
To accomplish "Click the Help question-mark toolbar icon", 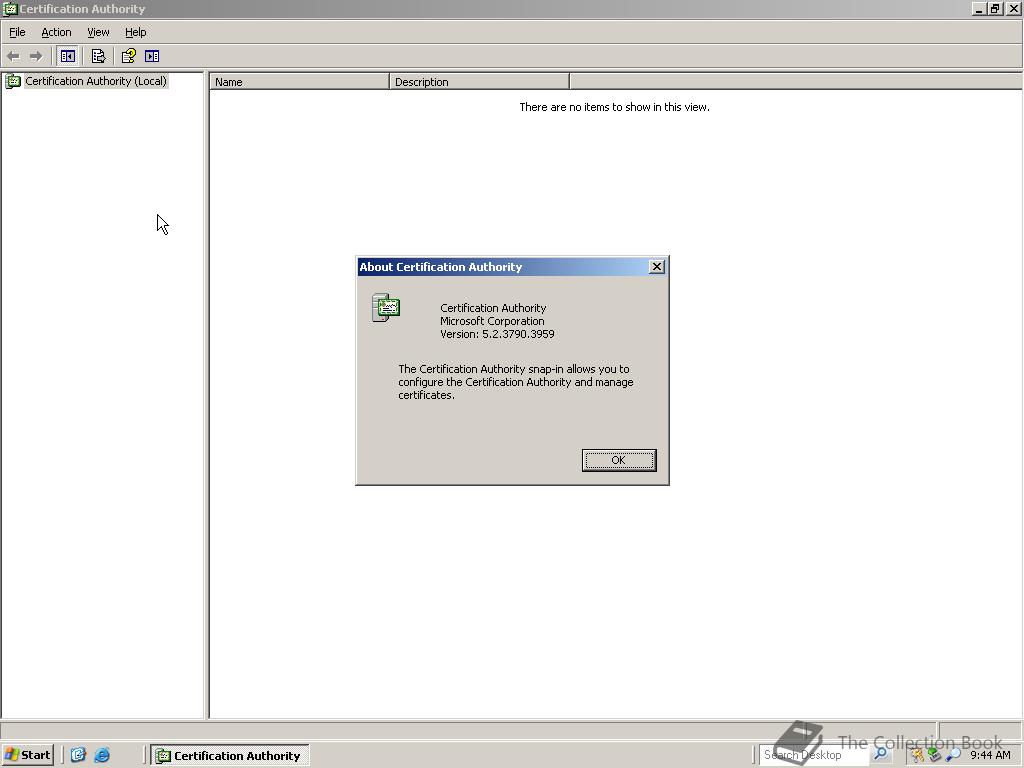I will point(129,56).
